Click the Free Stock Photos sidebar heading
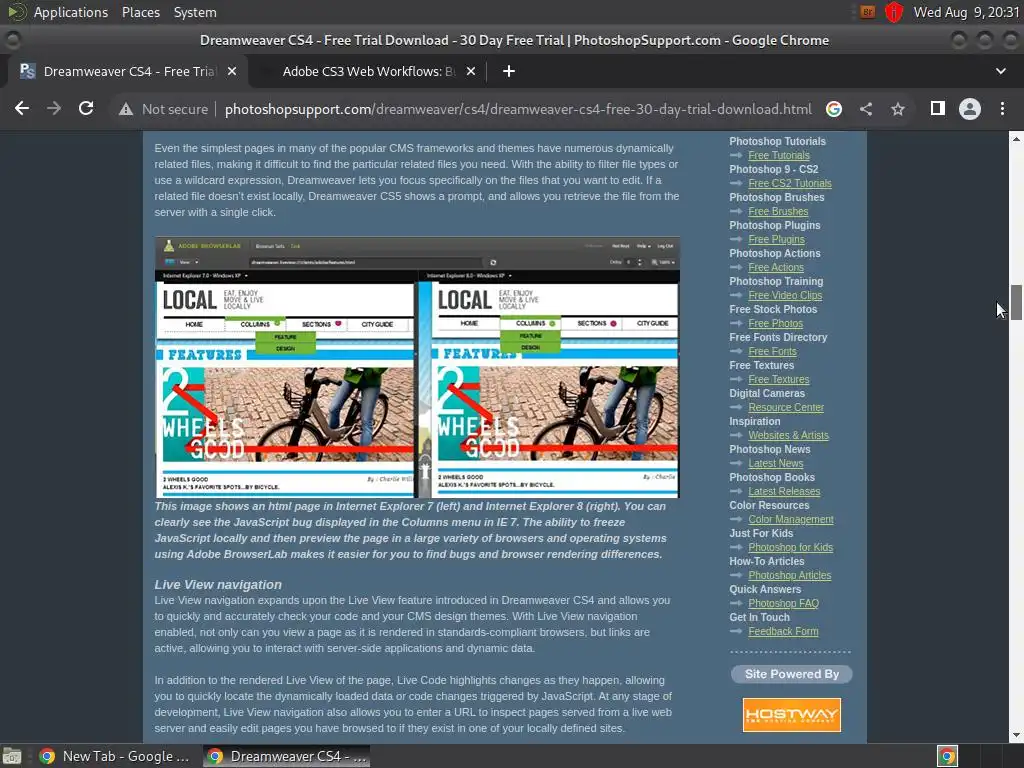The image size is (1024, 768). pos(773,310)
